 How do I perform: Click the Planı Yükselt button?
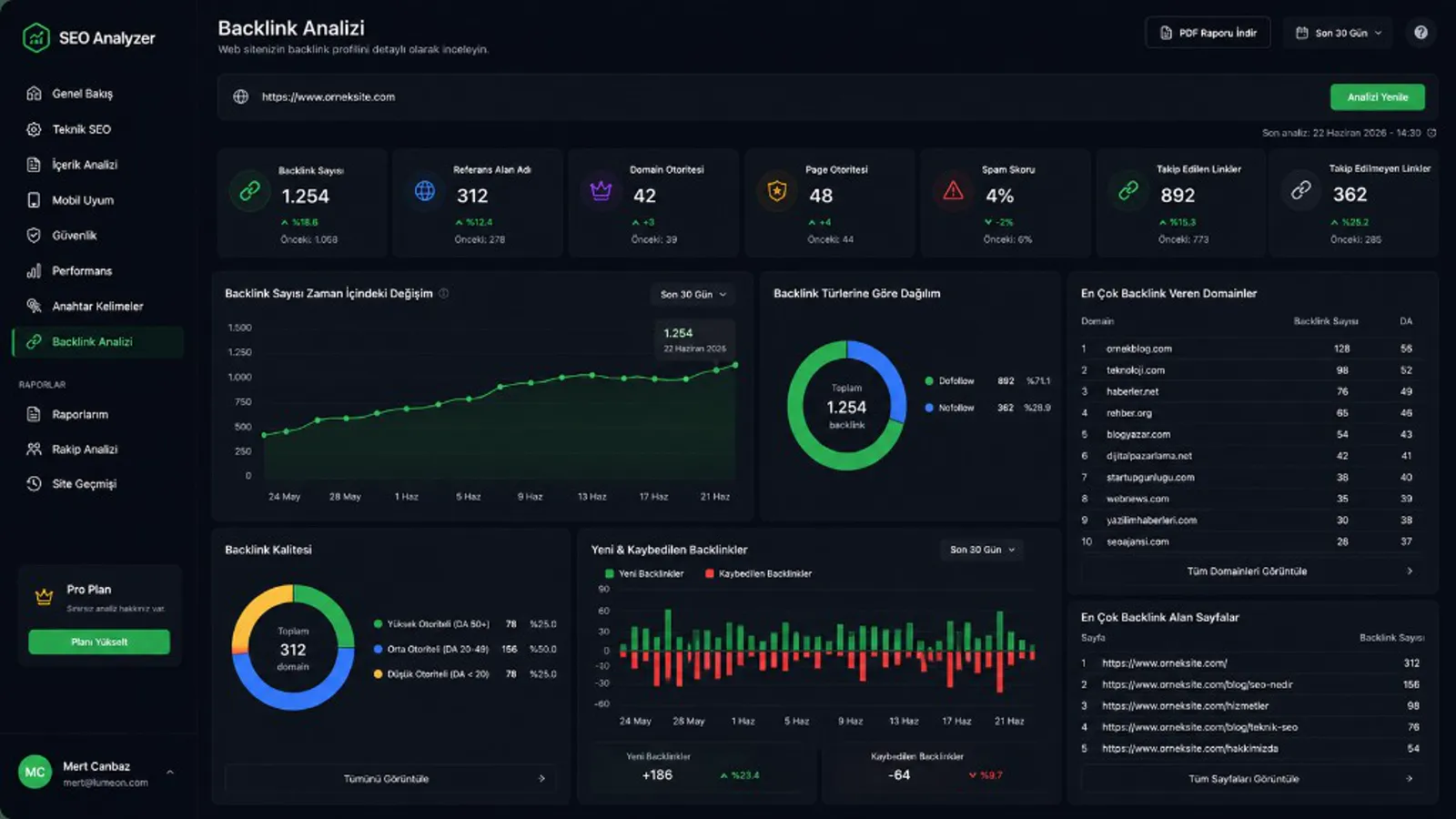(x=99, y=642)
